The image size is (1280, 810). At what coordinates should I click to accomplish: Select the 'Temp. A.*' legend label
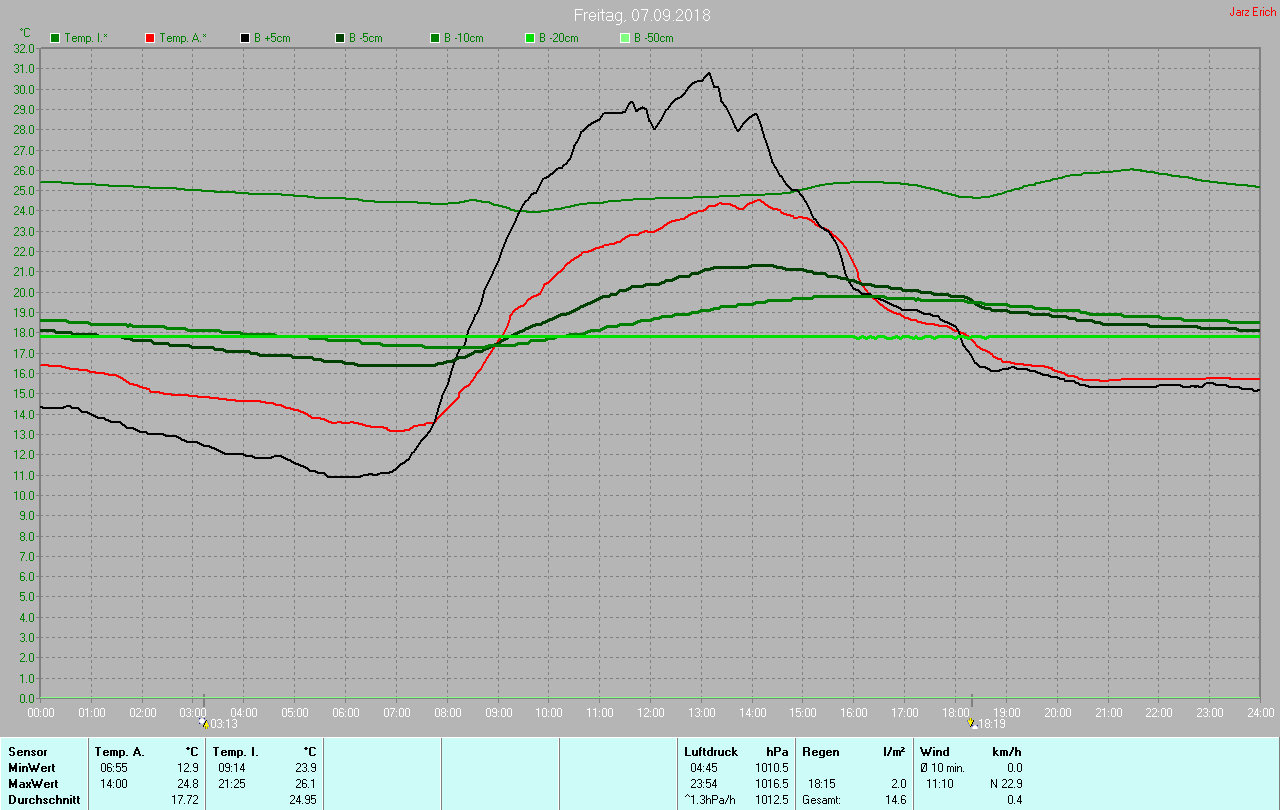click(183, 38)
